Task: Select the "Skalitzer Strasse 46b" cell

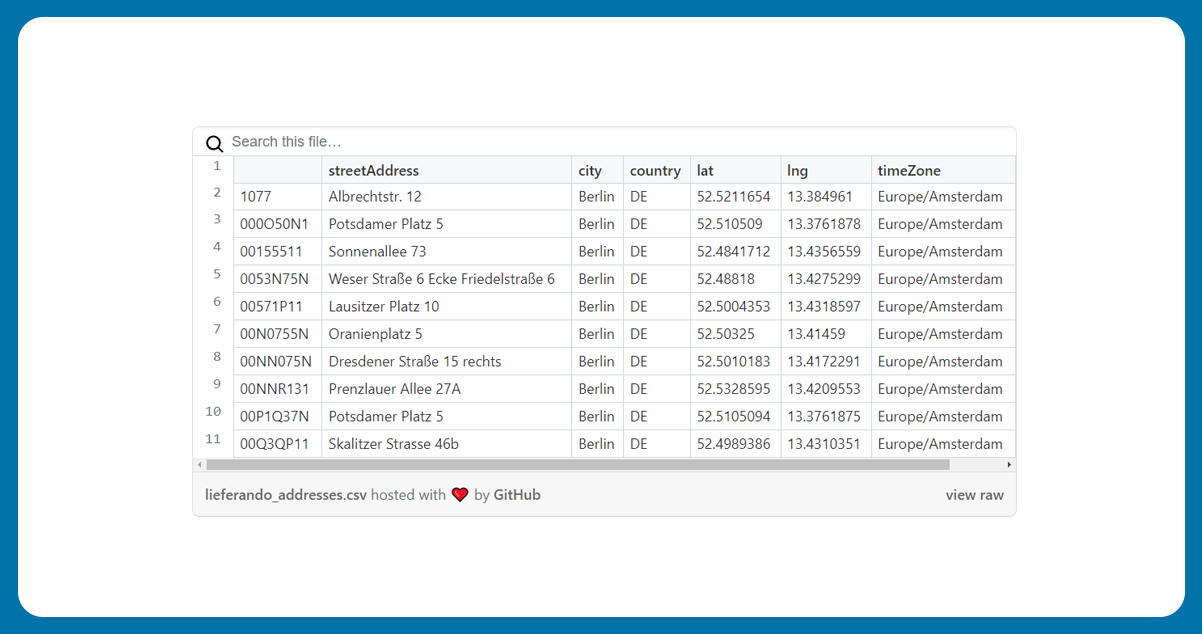Action: 394,444
